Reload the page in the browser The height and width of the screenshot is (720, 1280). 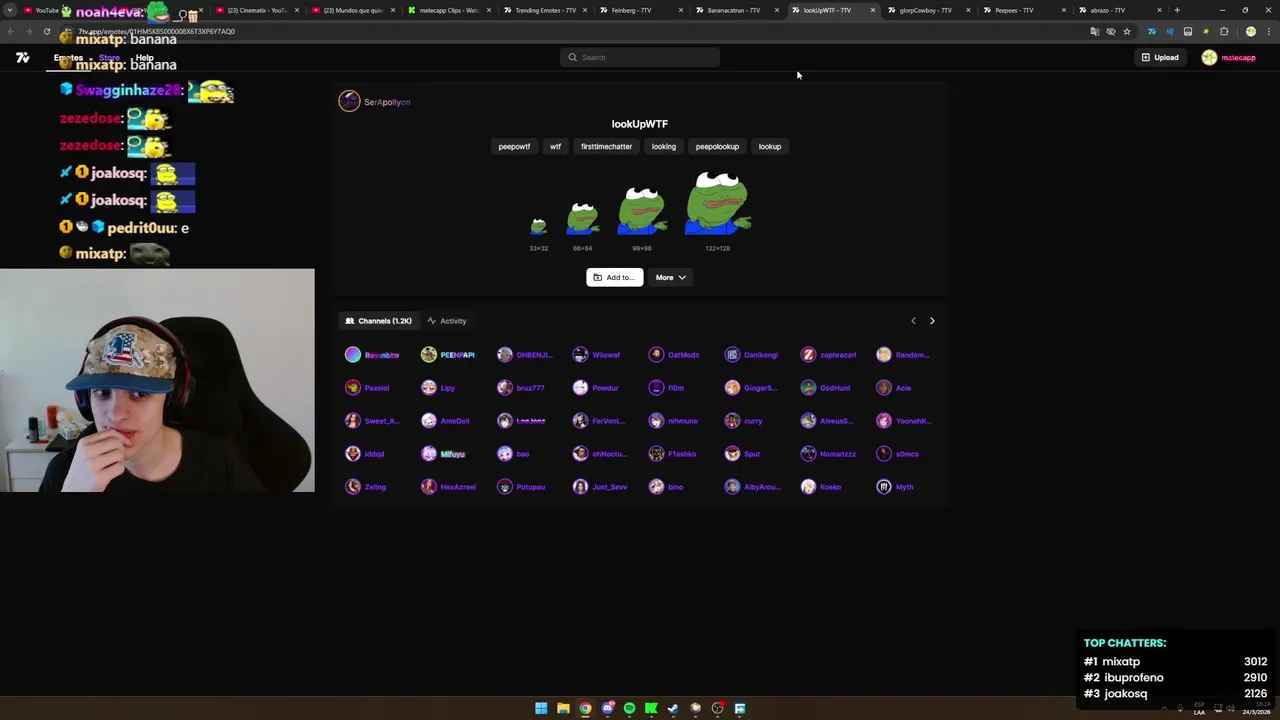tap(46, 31)
